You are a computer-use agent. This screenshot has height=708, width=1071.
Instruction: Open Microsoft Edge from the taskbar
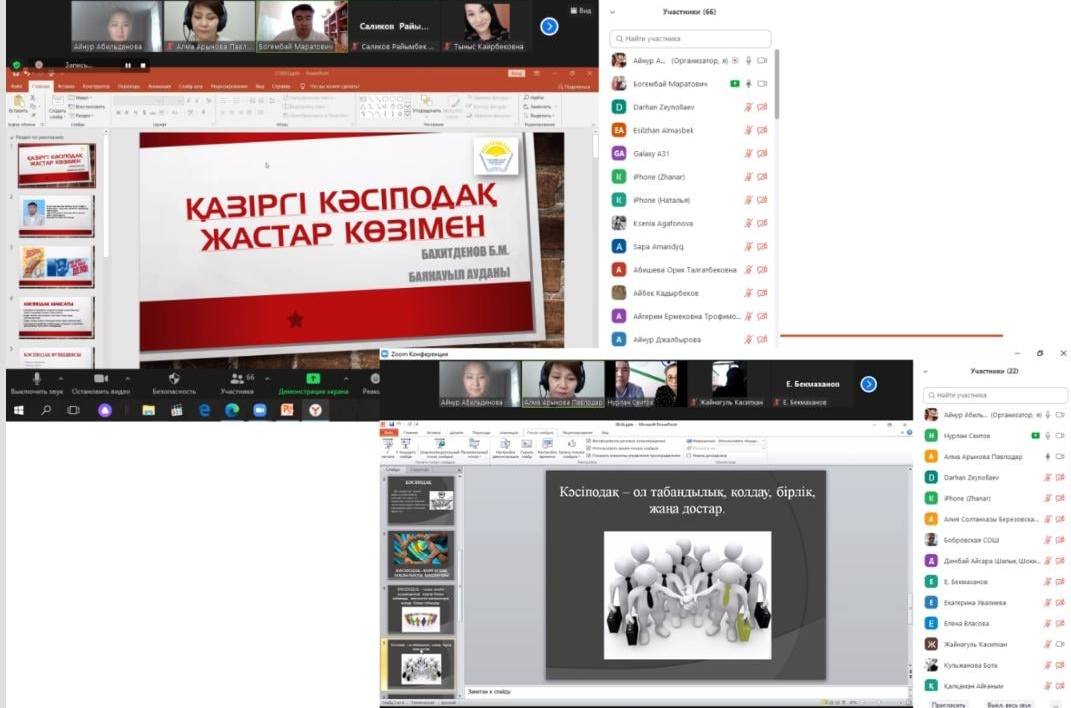click(x=232, y=410)
